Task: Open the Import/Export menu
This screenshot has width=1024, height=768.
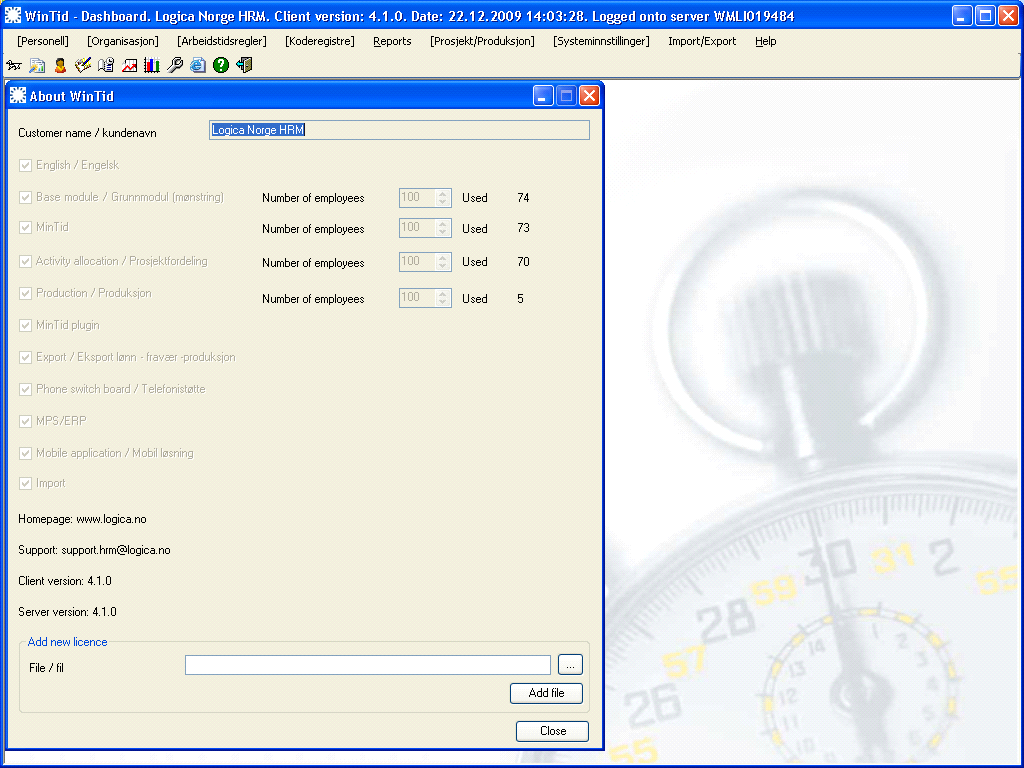Action: pyautogui.click(x=702, y=41)
